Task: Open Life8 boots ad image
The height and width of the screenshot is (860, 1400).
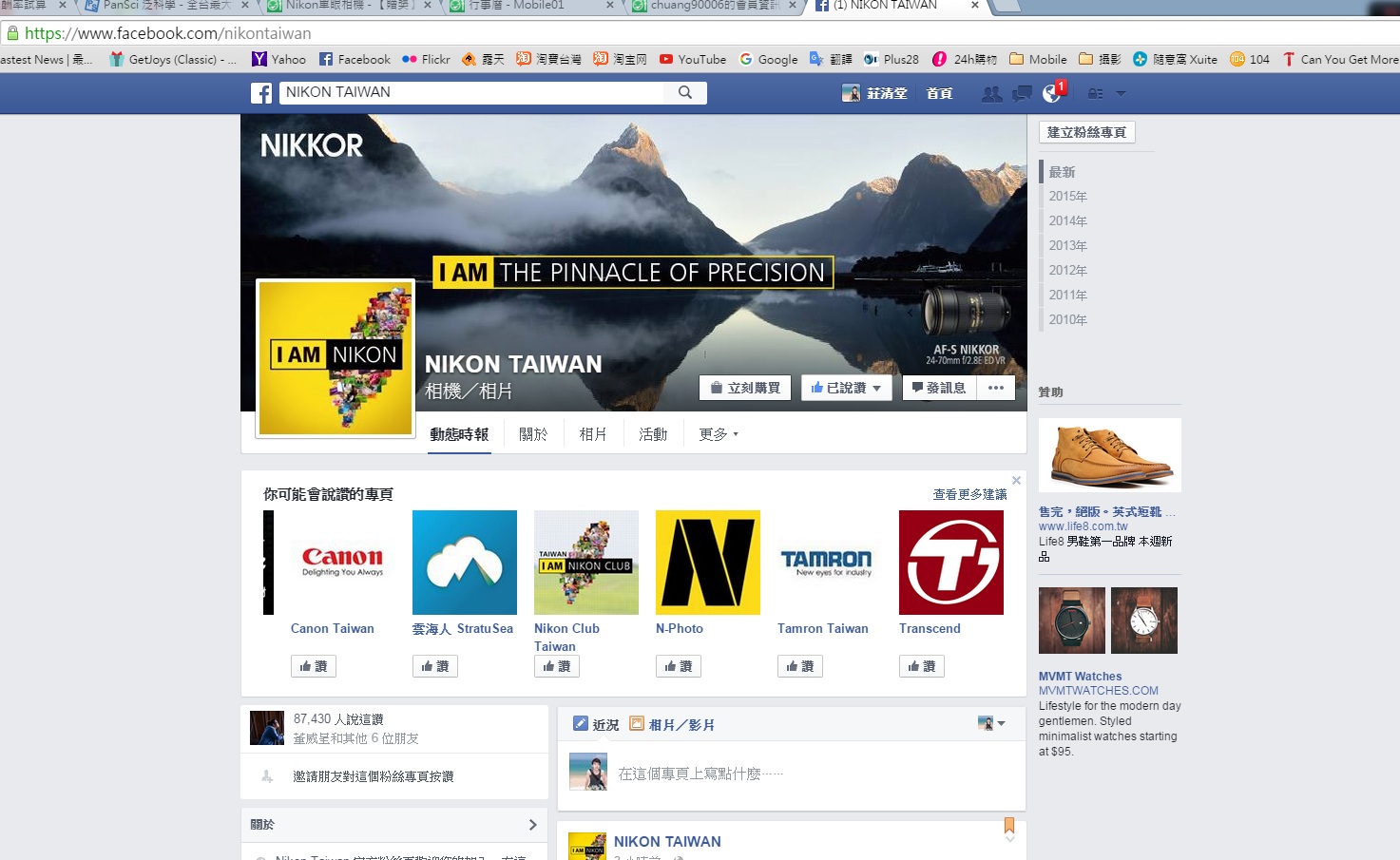Action: tap(1110, 455)
